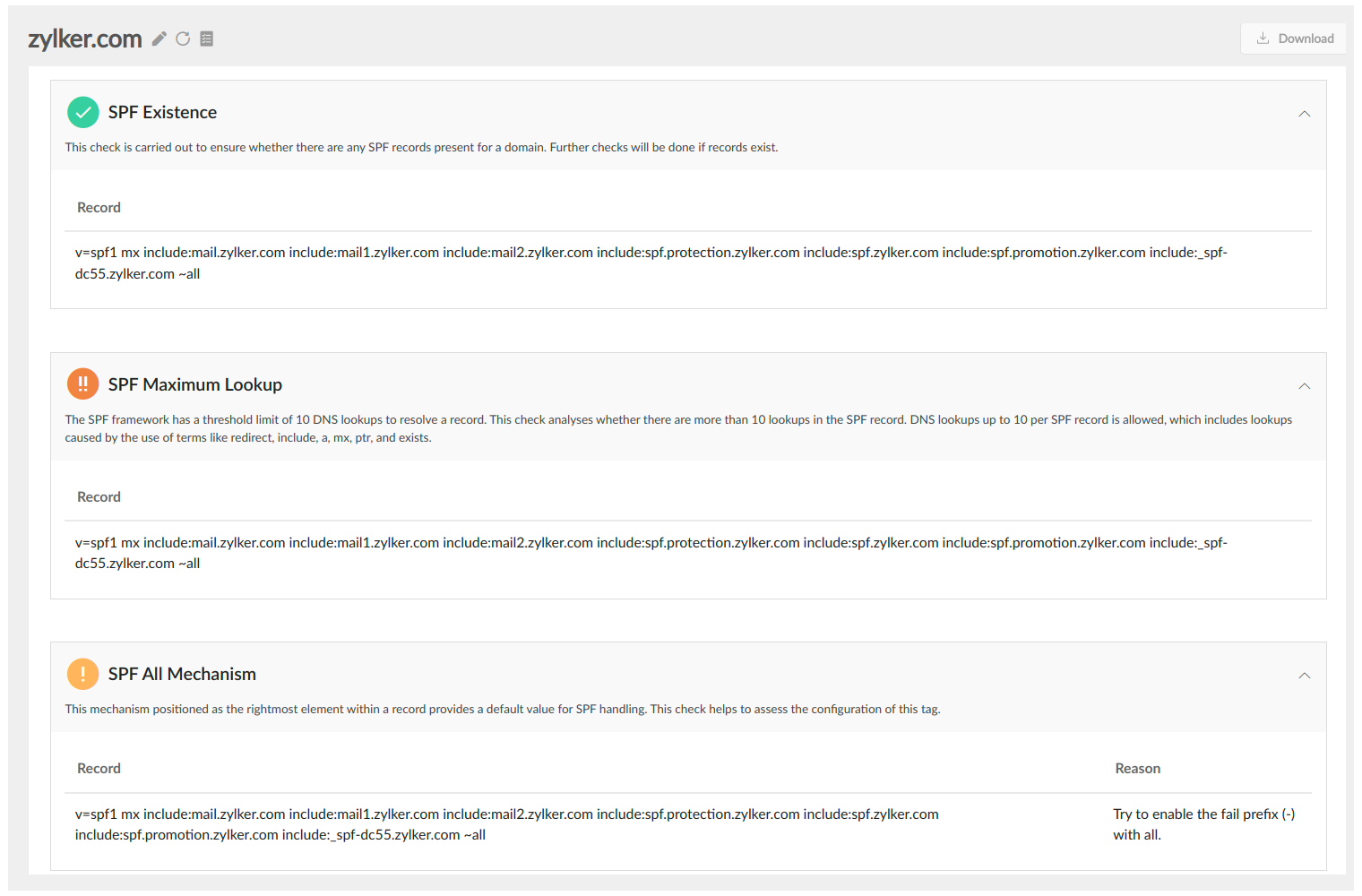Click the SPF All Mechanism warning icon
Image resolution: width=1362 pixels, height=896 pixels.
tap(82, 674)
